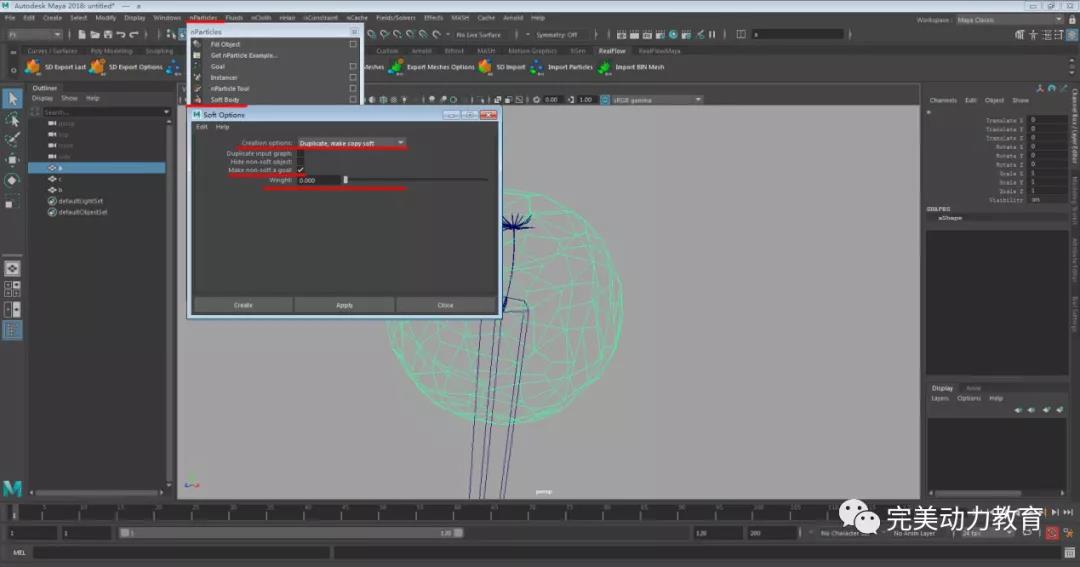Click the Lasso Select tool in toolbox
This screenshot has height=567, width=1080.
pyautogui.click(x=12, y=119)
